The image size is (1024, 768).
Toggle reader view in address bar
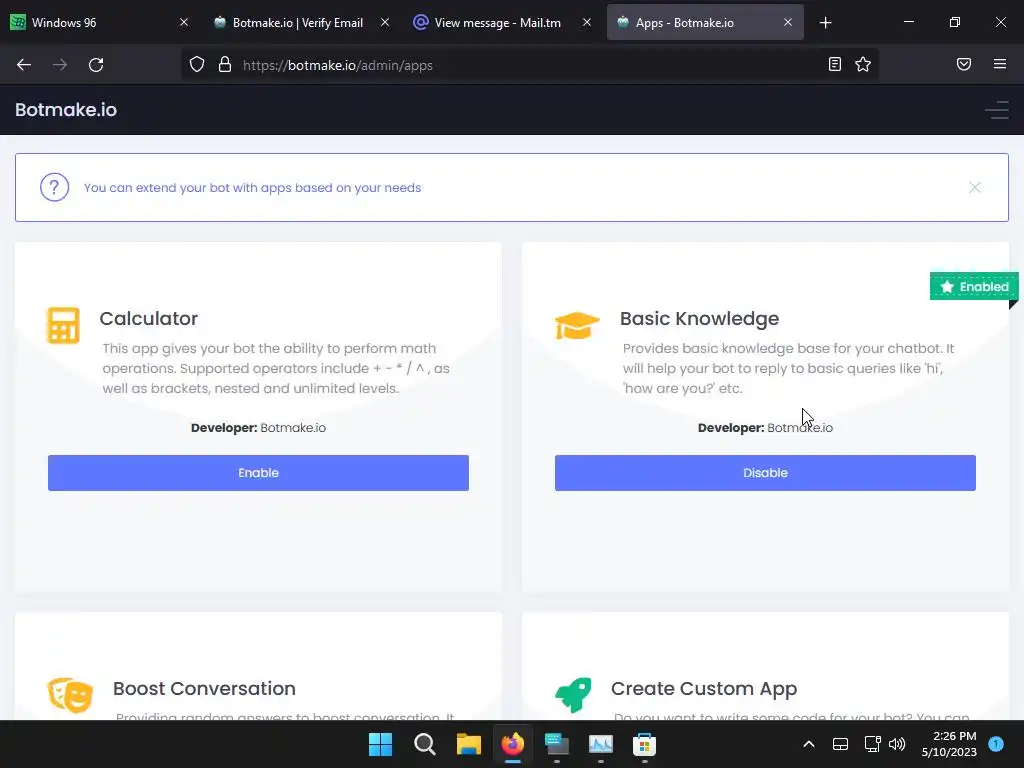pyautogui.click(x=835, y=64)
